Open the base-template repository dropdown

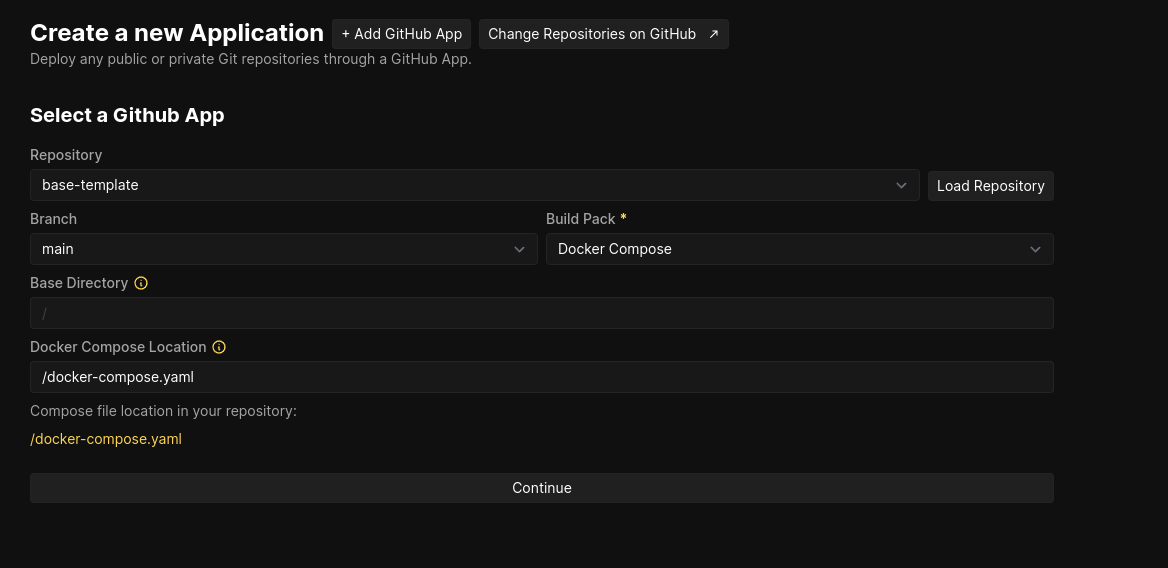click(x=474, y=185)
